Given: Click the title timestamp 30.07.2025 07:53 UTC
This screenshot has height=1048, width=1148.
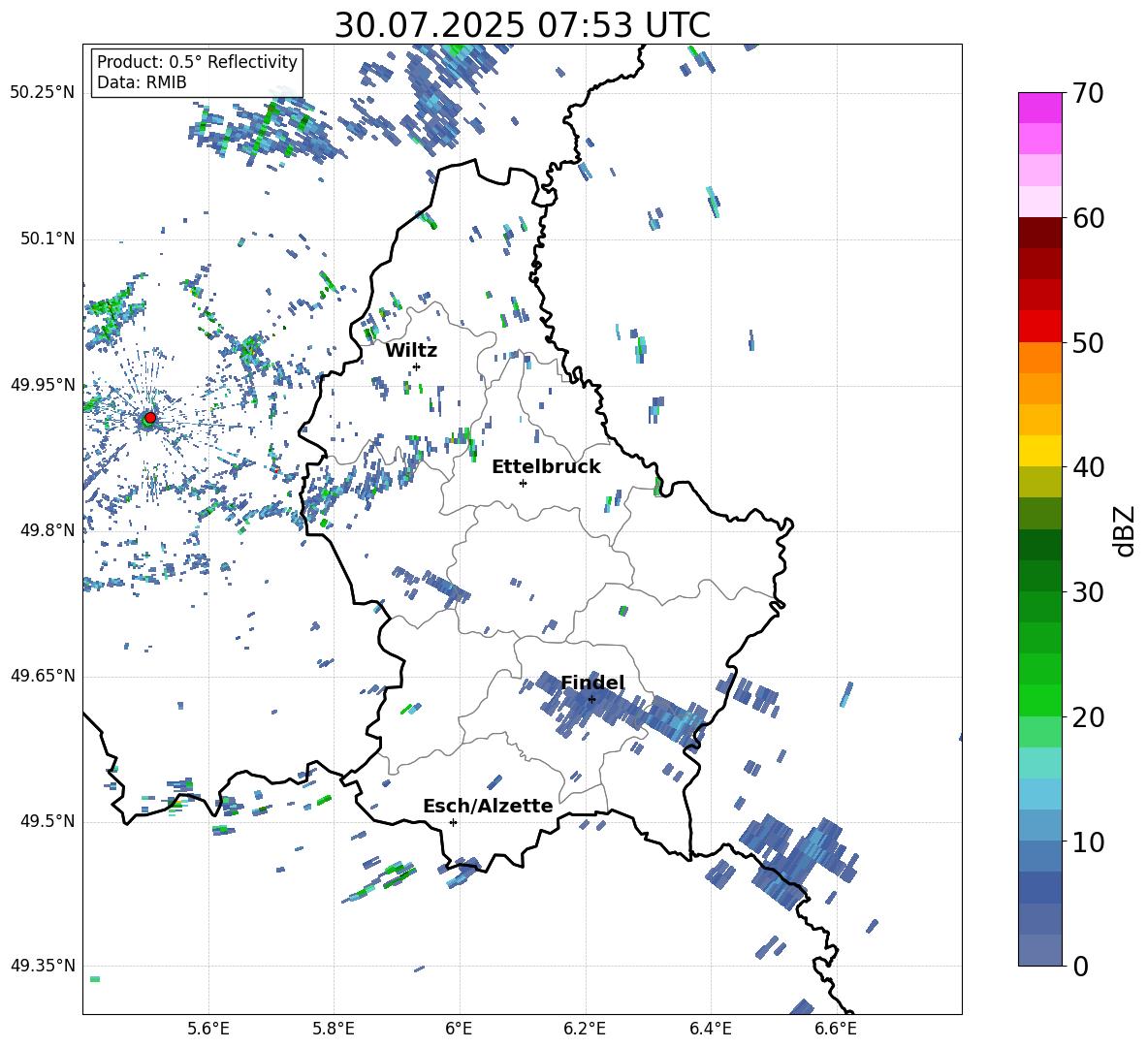Looking at the screenshot, I should pyautogui.click(x=522, y=25).
